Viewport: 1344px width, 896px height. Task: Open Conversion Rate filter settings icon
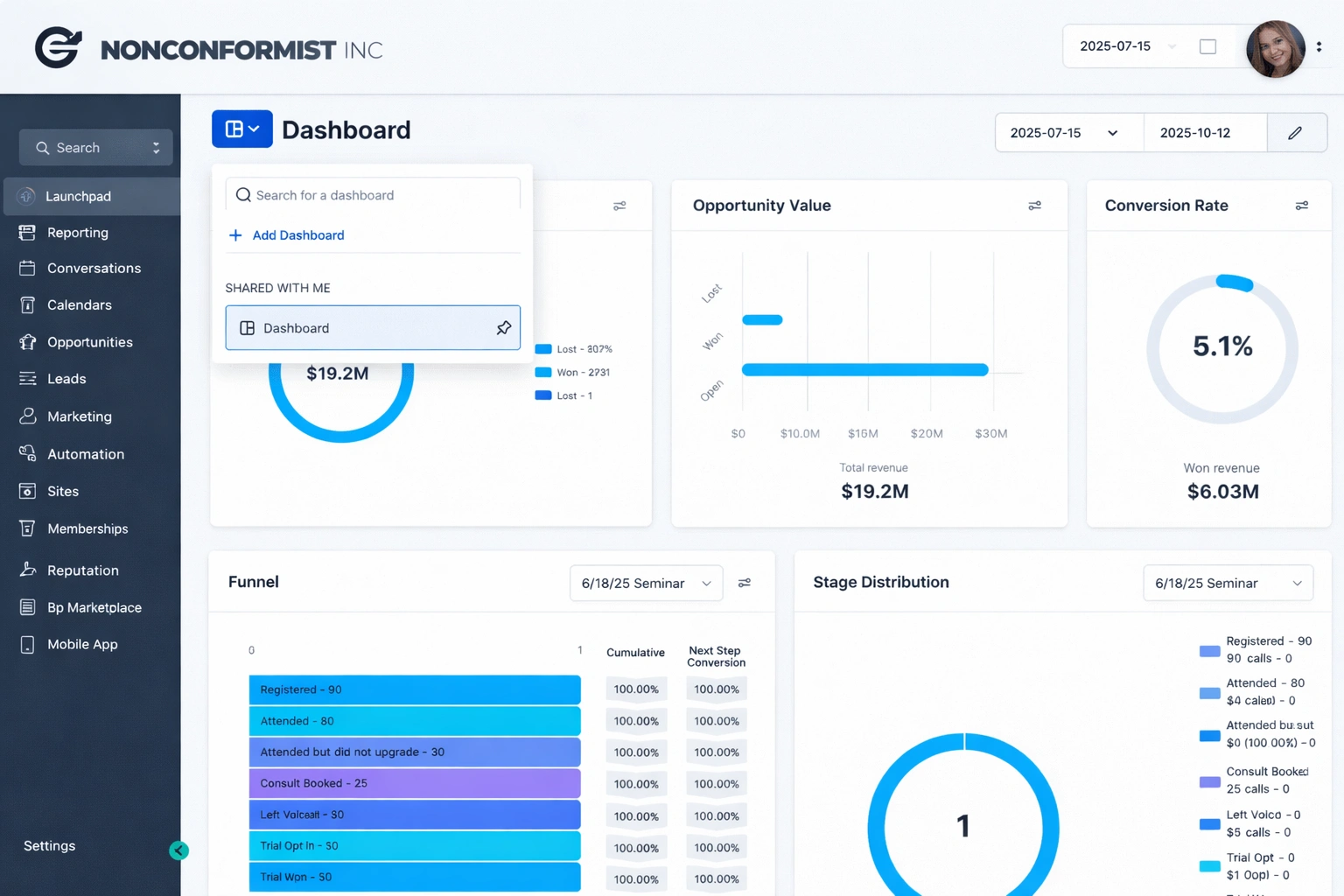(1301, 206)
